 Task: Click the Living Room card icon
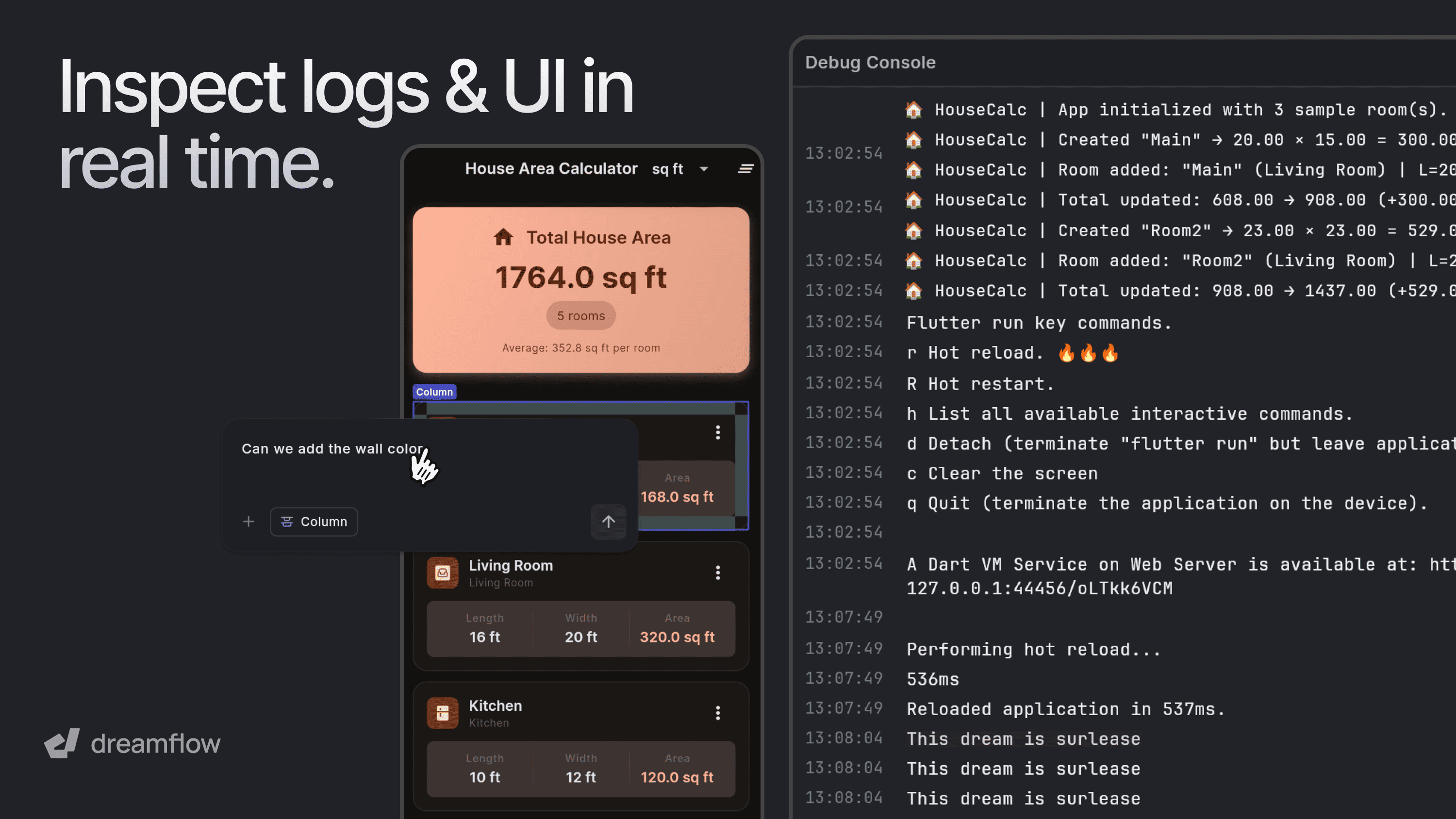pyautogui.click(x=443, y=573)
